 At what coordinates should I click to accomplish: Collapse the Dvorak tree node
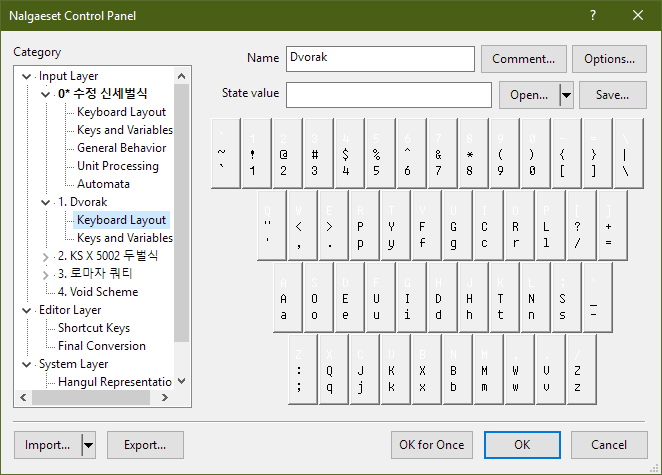click(x=47, y=202)
